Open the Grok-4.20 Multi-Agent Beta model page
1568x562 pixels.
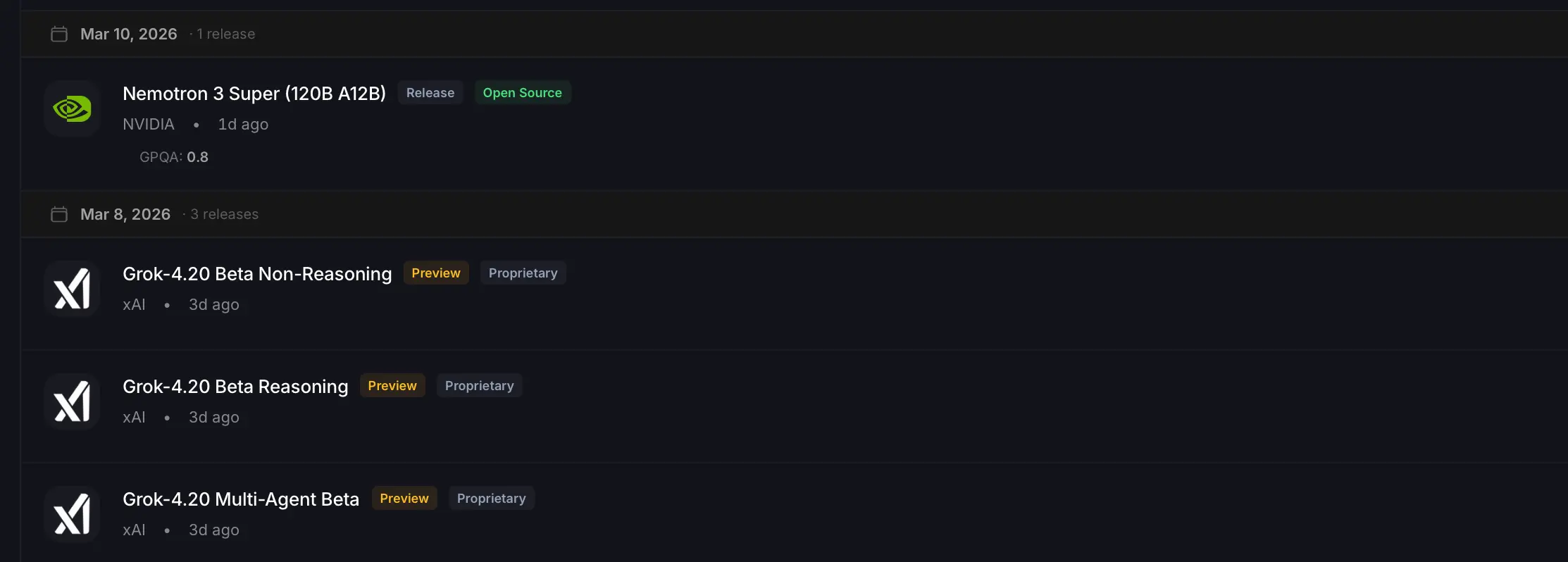240,499
